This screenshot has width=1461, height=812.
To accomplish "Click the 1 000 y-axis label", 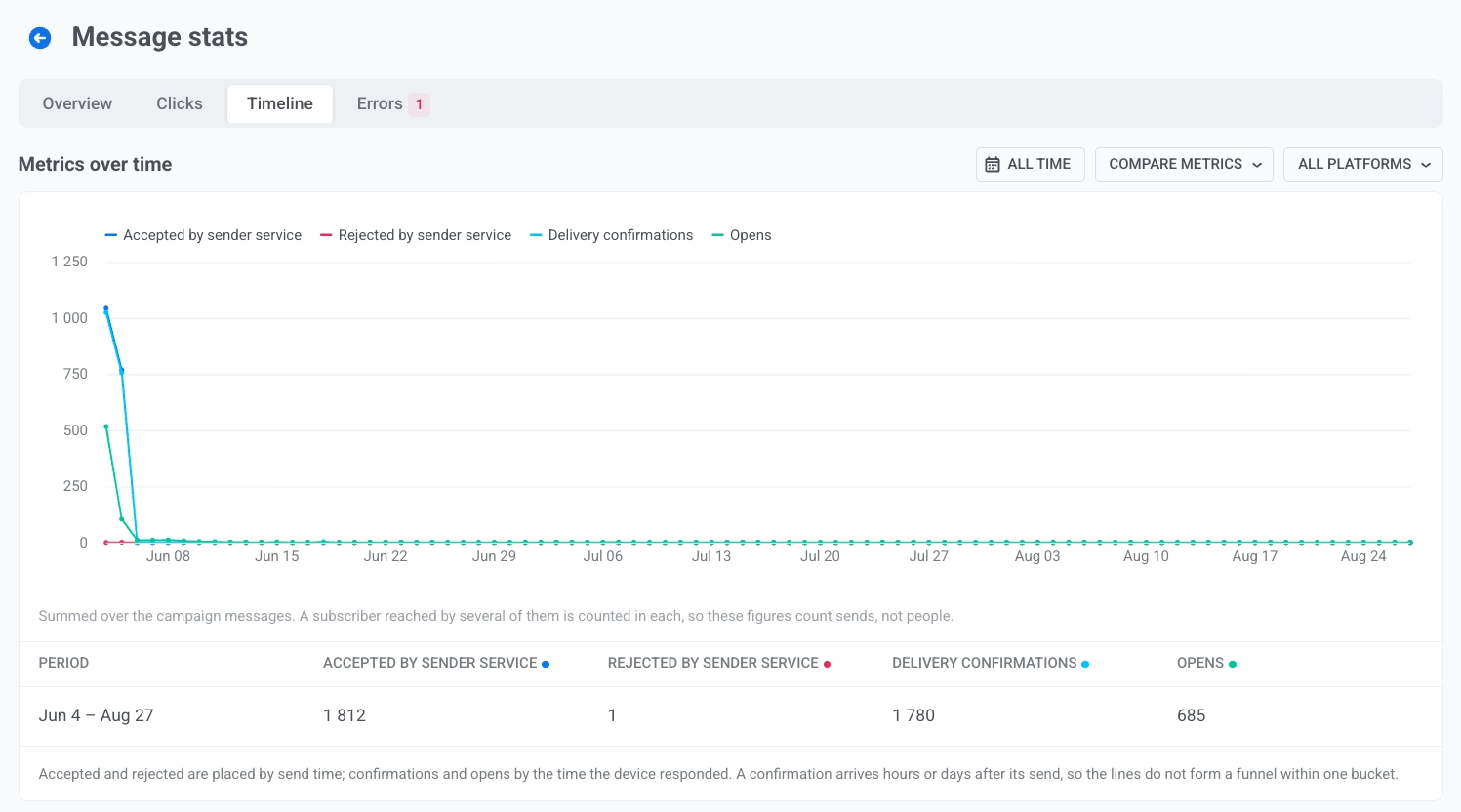I will (69, 318).
